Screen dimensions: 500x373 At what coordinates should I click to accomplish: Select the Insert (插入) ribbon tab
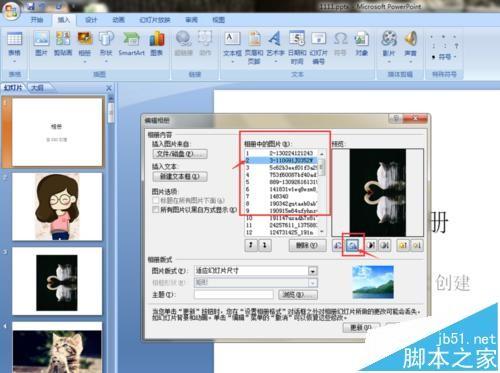point(64,20)
